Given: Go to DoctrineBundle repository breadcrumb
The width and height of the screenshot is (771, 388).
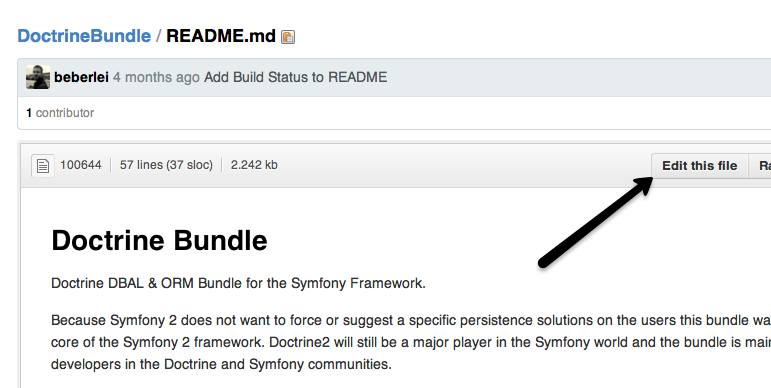Looking at the screenshot, I should [x=84, y=36].
